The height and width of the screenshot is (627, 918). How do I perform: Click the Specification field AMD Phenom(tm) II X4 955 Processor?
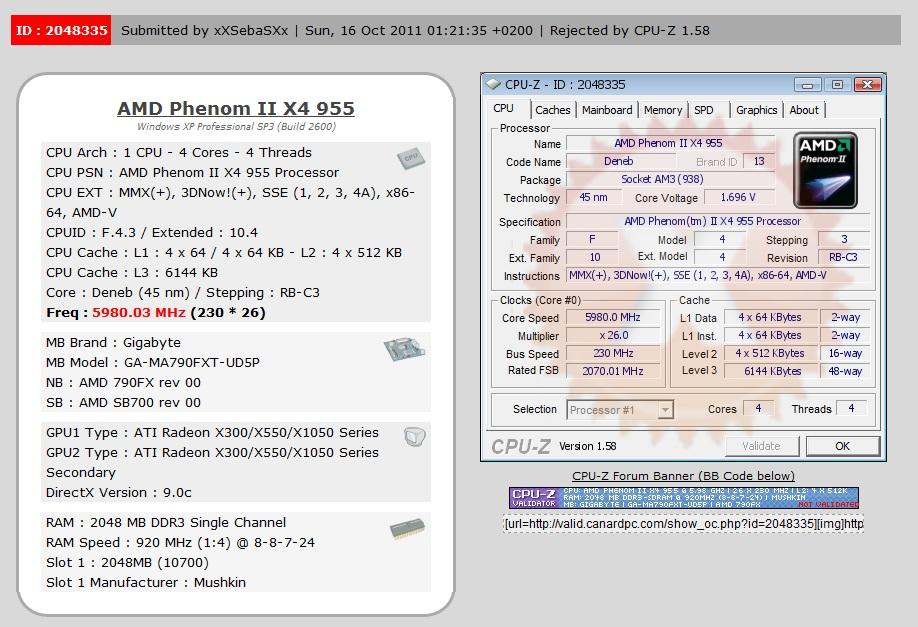click(718, 221)
